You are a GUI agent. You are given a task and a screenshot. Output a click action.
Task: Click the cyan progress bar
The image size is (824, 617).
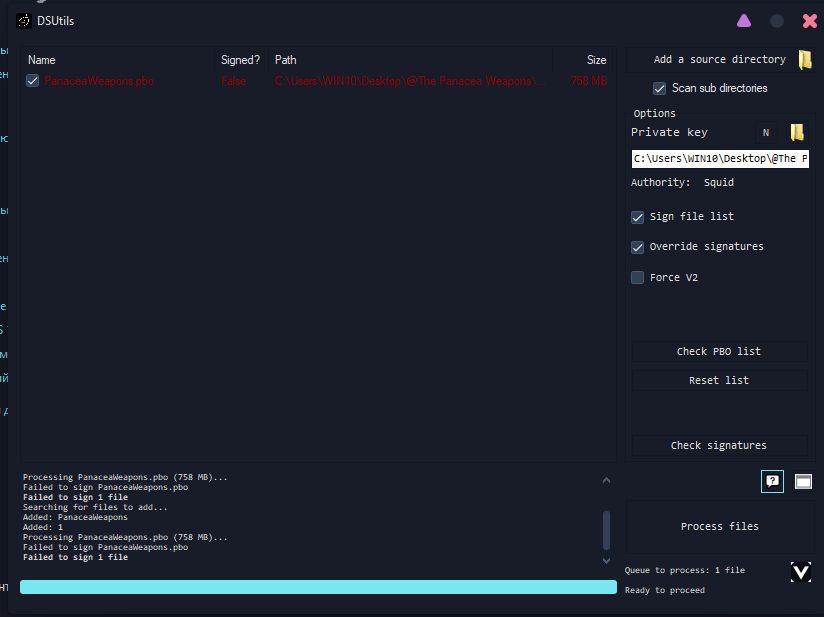(x=318, y=587)
